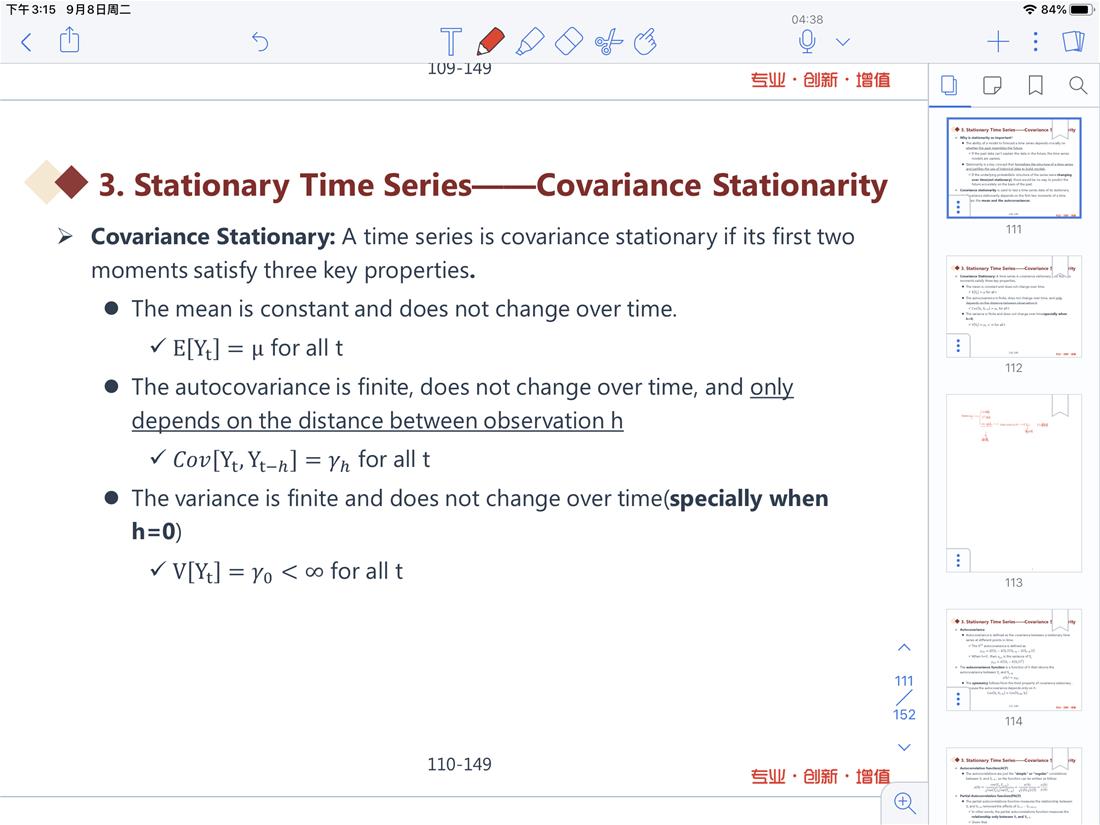The width and height of the screenshot is (1100, 825).
Task: Go back to the note library
Action: point(27,42)
